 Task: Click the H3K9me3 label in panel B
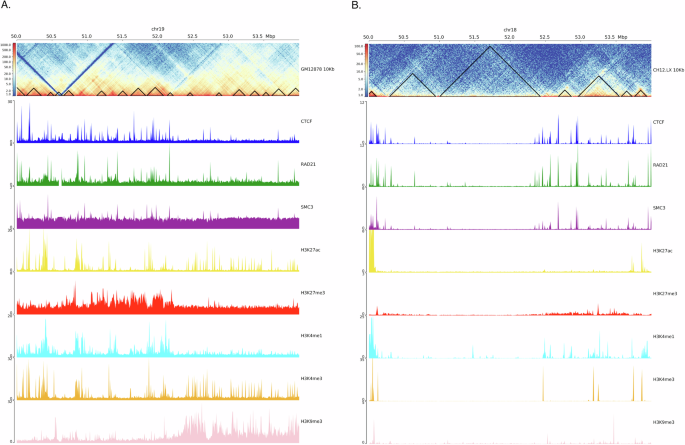[664, 423]
